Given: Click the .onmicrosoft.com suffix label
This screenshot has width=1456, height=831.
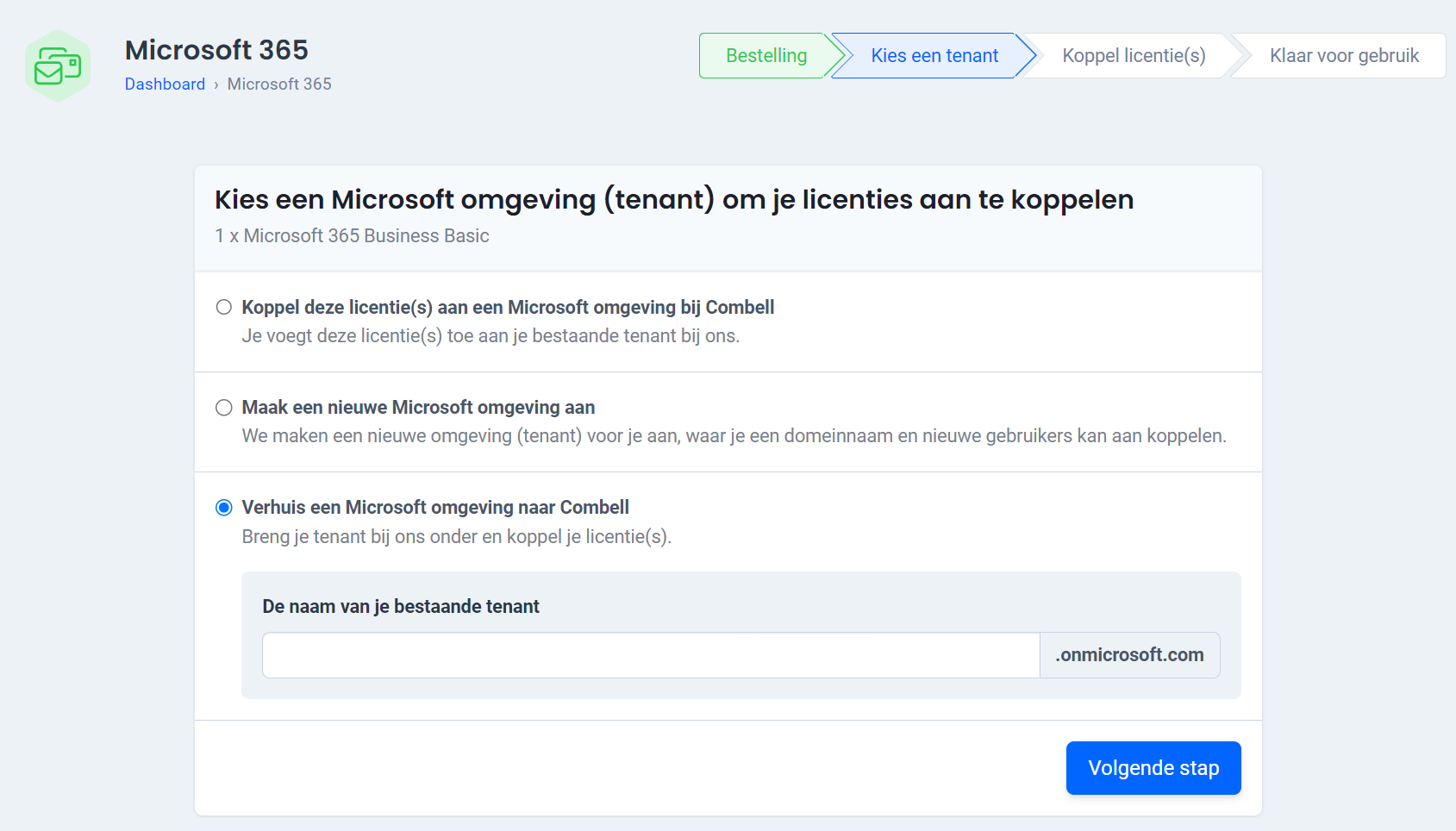Looking at the screenshot, I should click(x=1129, y=655).
